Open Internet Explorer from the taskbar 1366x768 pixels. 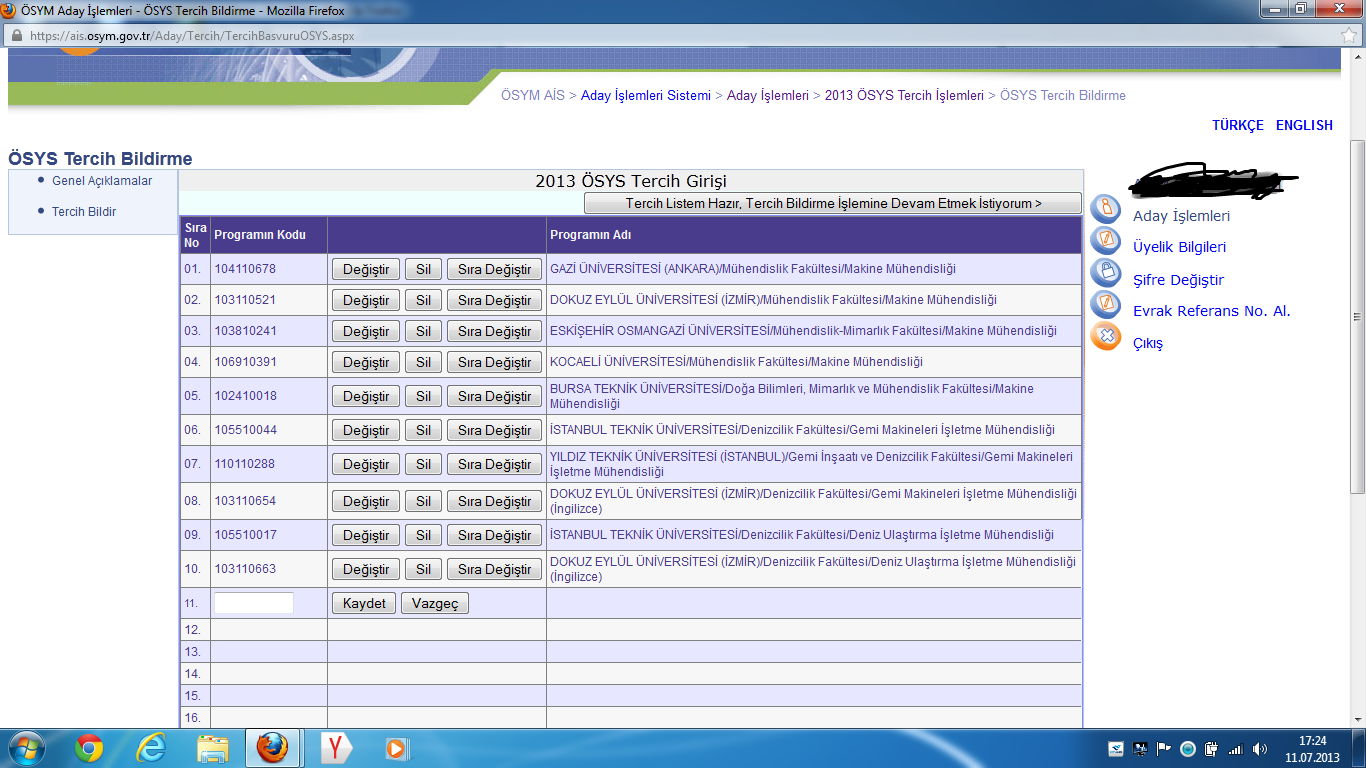(x=152, y=748)
